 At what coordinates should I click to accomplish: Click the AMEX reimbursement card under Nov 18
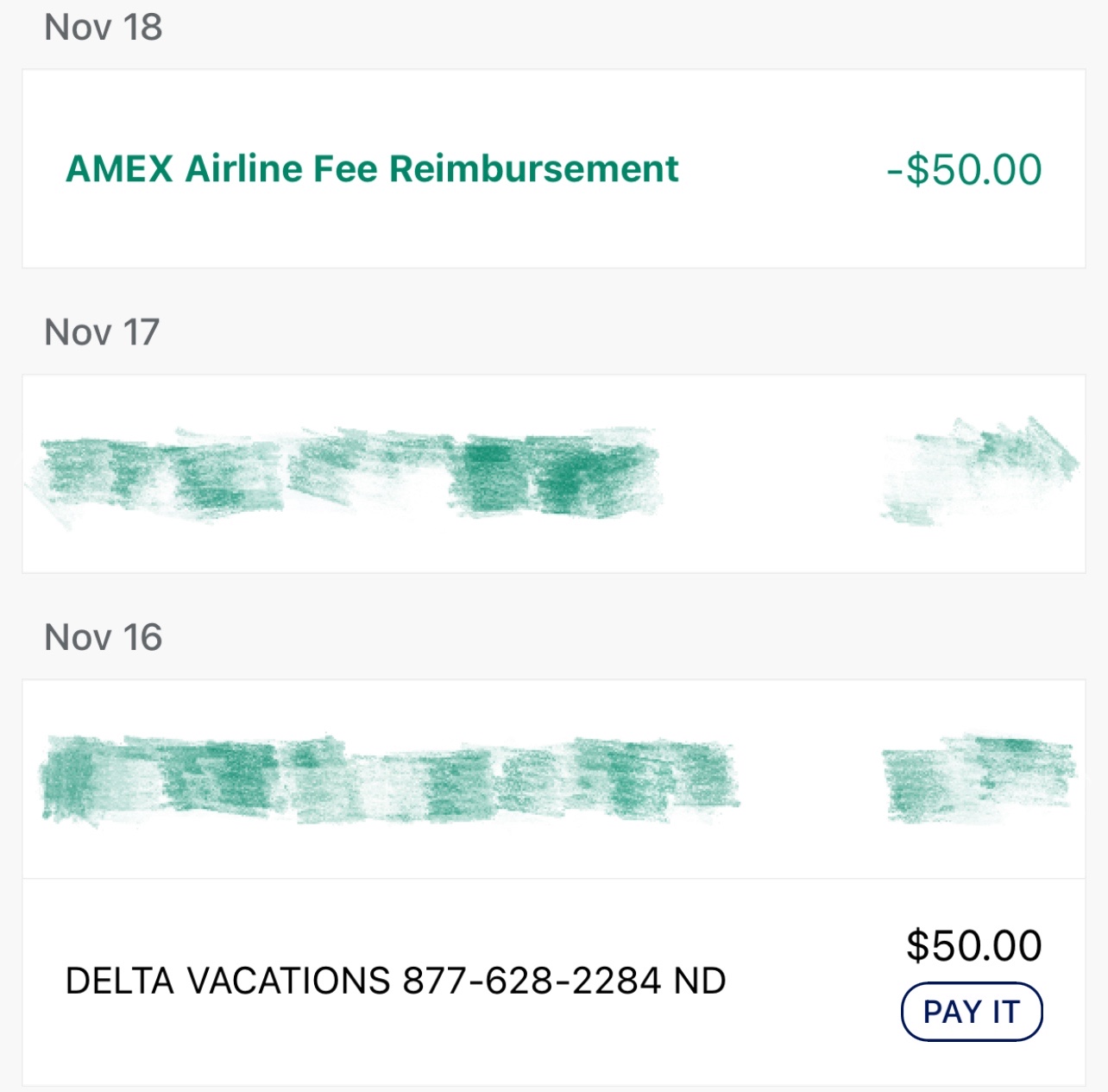coord(552,167)
